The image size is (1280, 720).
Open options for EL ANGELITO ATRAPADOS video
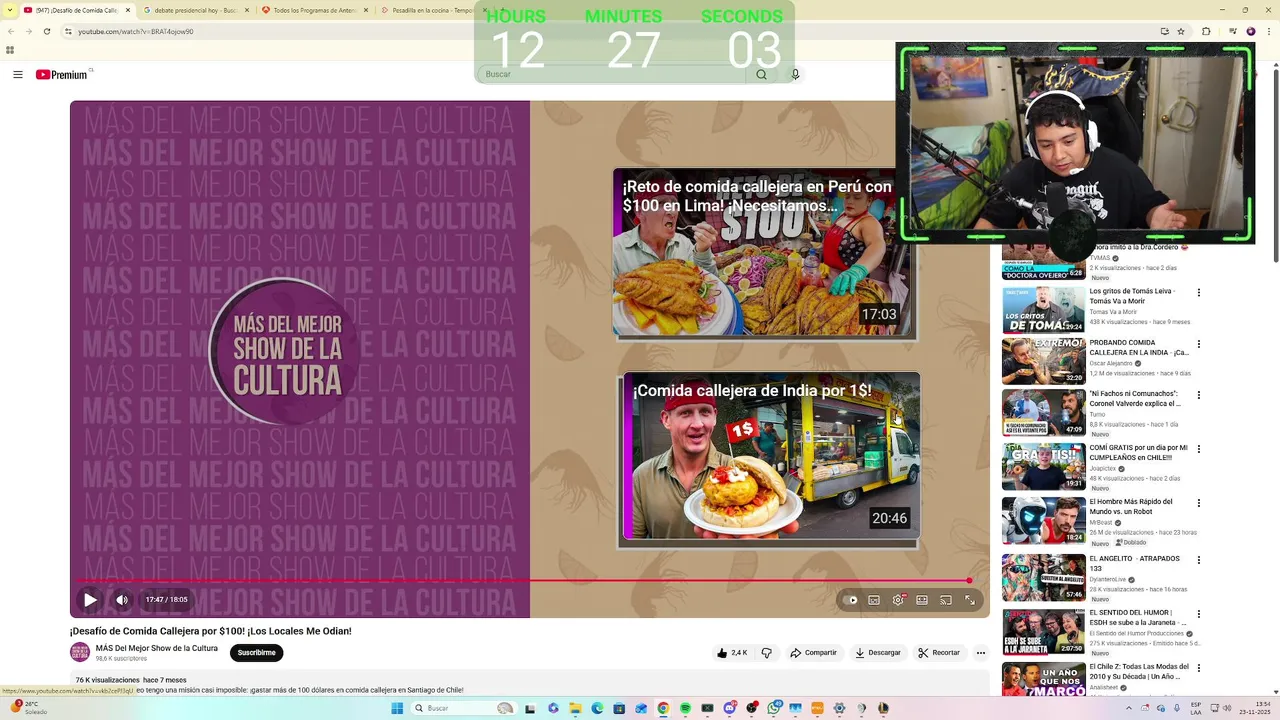point(1199,560)
